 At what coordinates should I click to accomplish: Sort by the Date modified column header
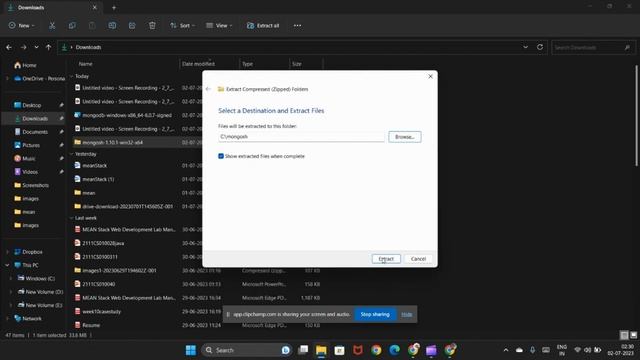(x=198, y=64)
